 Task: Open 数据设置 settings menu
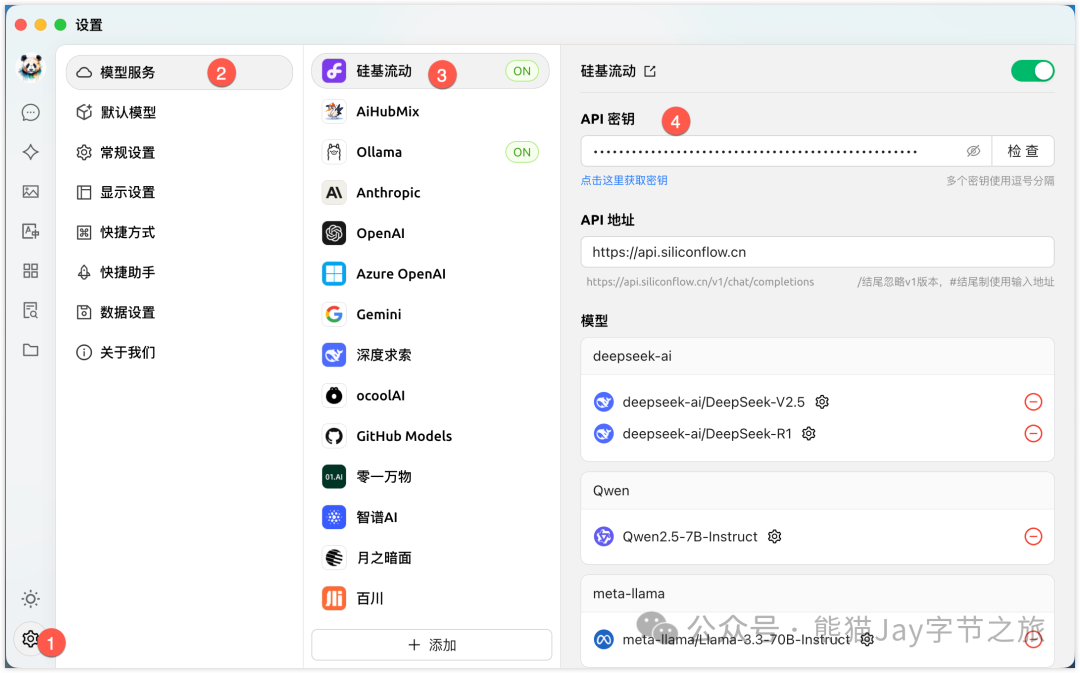pos(179,312)
